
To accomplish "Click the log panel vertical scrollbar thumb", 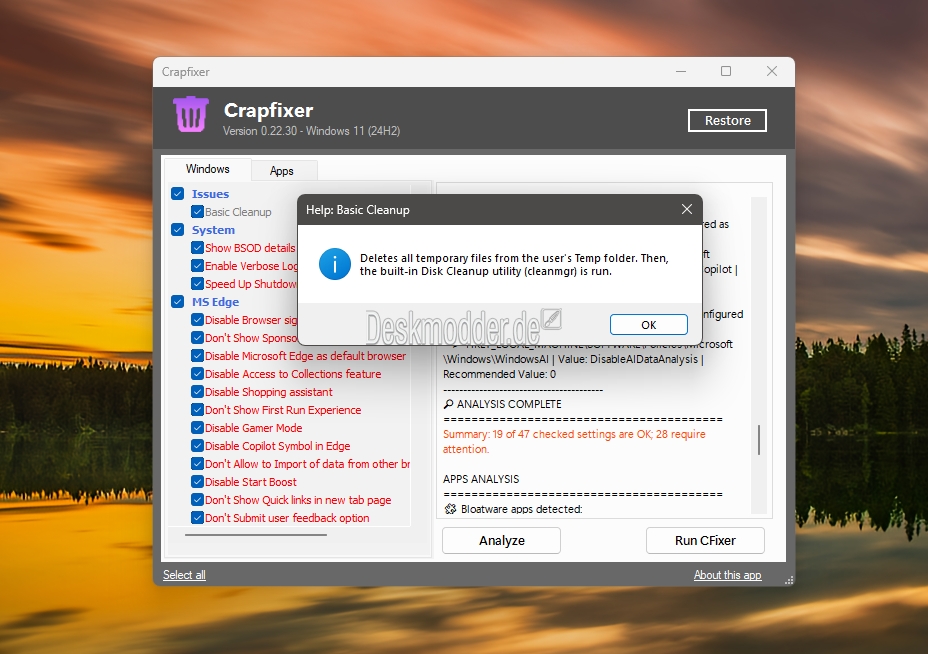I will (759, 440).
